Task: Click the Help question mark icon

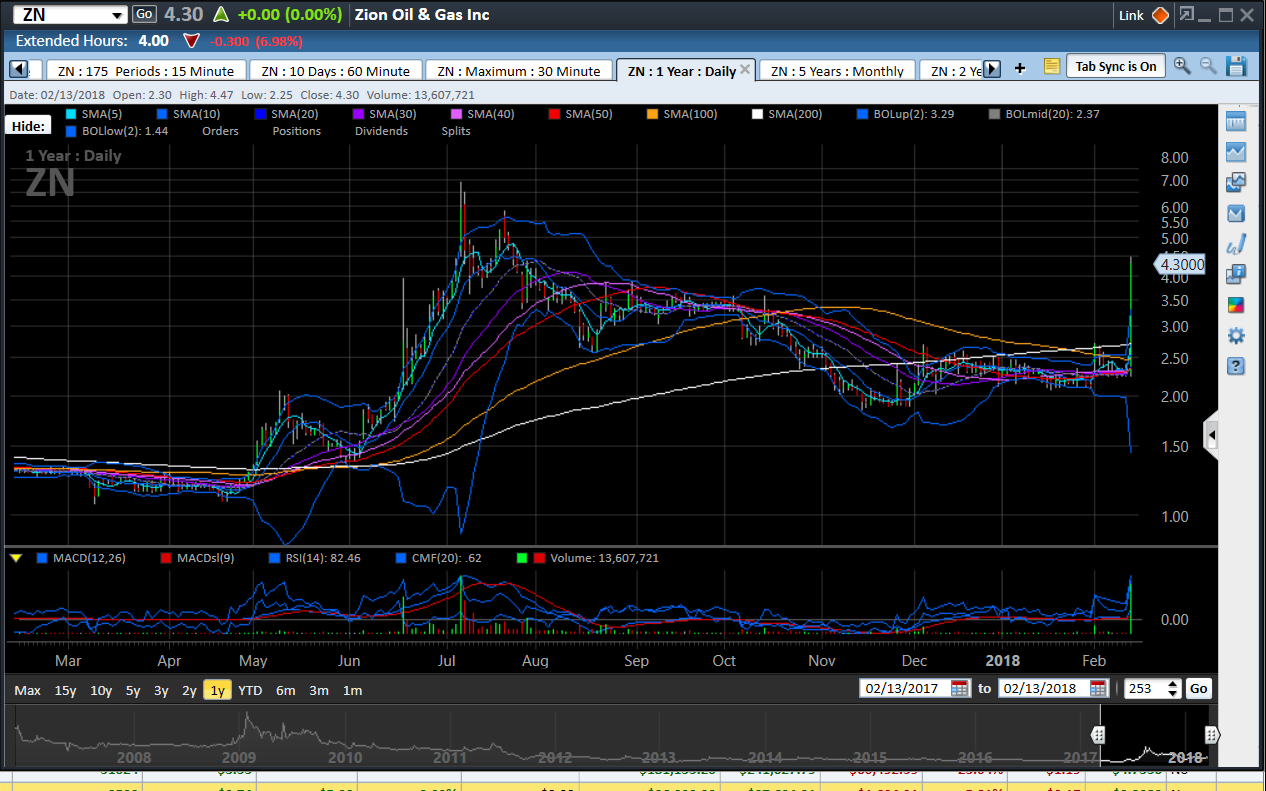Action: [x=1236, y=367]
